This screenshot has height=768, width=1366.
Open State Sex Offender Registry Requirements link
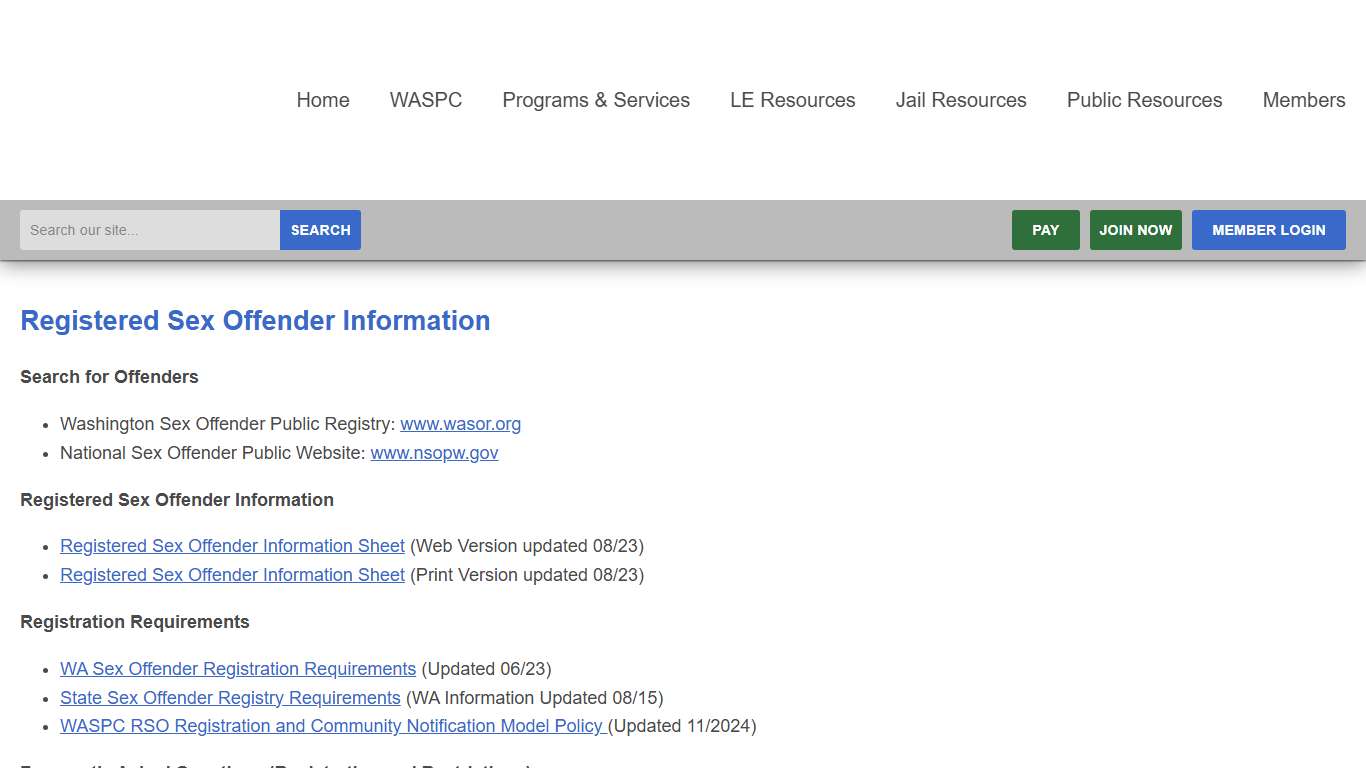(230, 698)
